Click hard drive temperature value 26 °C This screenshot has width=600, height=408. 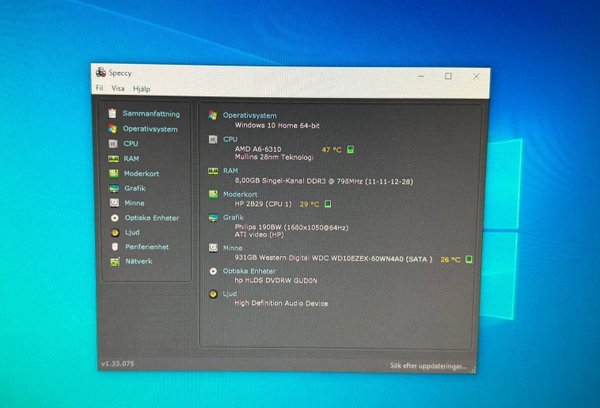click(450, 259)
